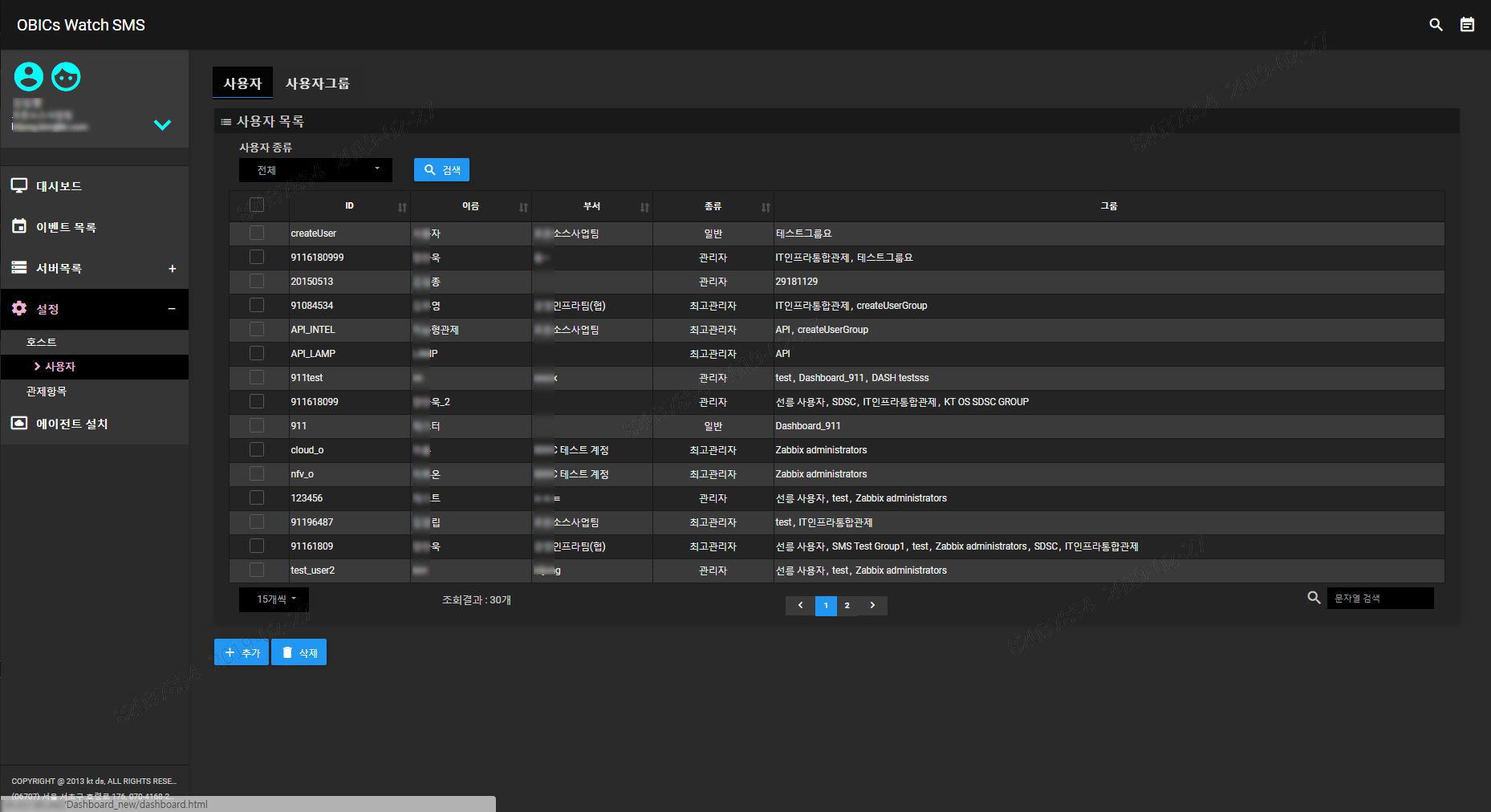Sort table by ID column arrows
The width and height of the screenshot is (1491, 812).
click(x=402, y=207)
